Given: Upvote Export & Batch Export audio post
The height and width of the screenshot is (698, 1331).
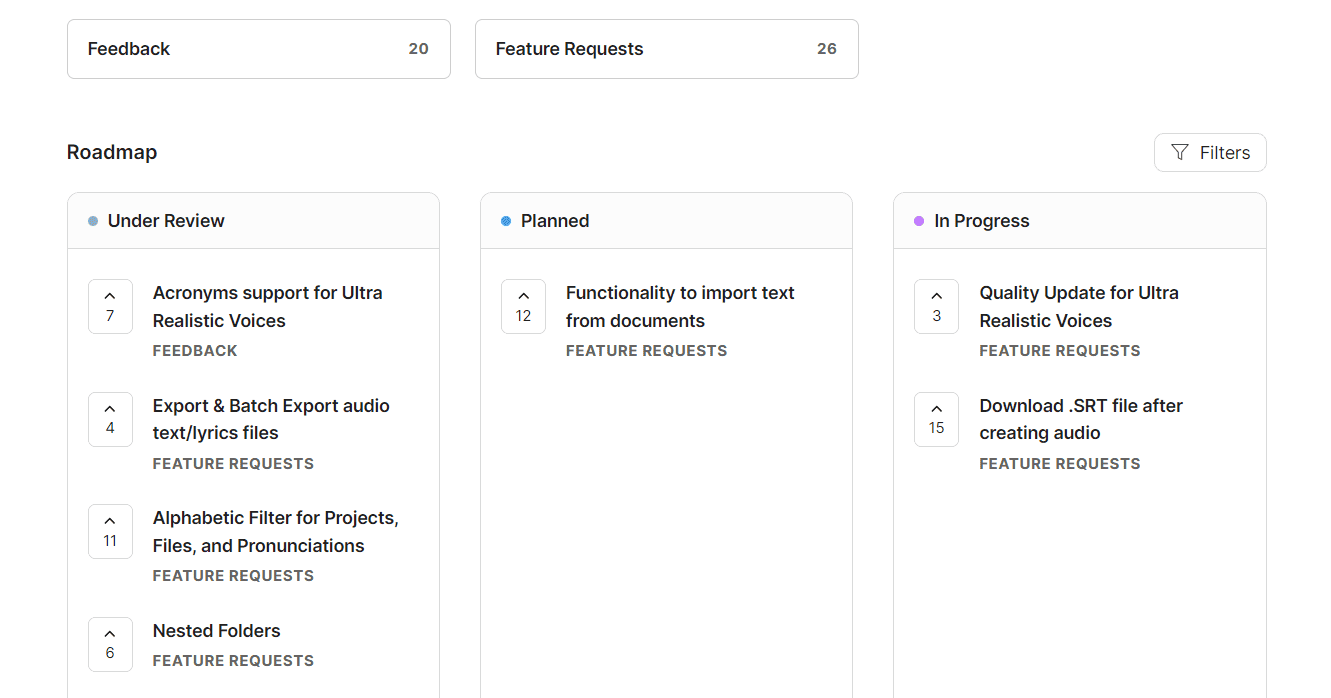Looking at the screenshot, I should click(x=110, y=419).
